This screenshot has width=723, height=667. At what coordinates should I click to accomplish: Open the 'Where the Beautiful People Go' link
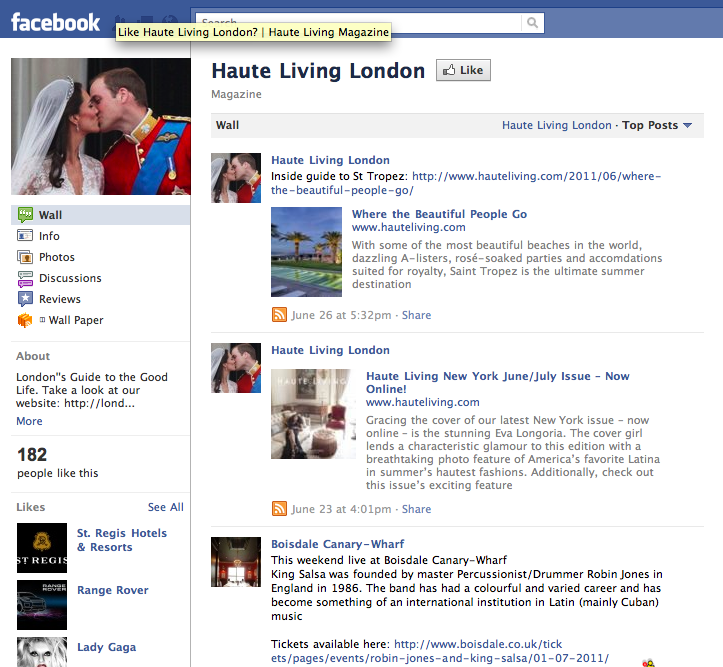tap(439, 214)
